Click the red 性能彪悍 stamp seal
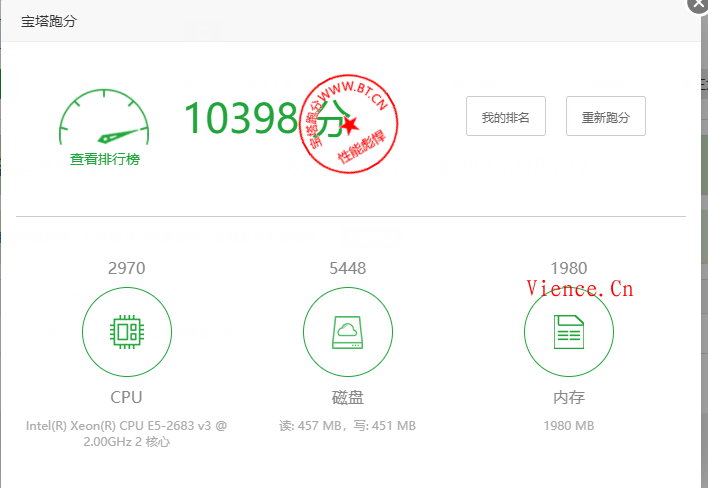 click(x=352, y=124)
